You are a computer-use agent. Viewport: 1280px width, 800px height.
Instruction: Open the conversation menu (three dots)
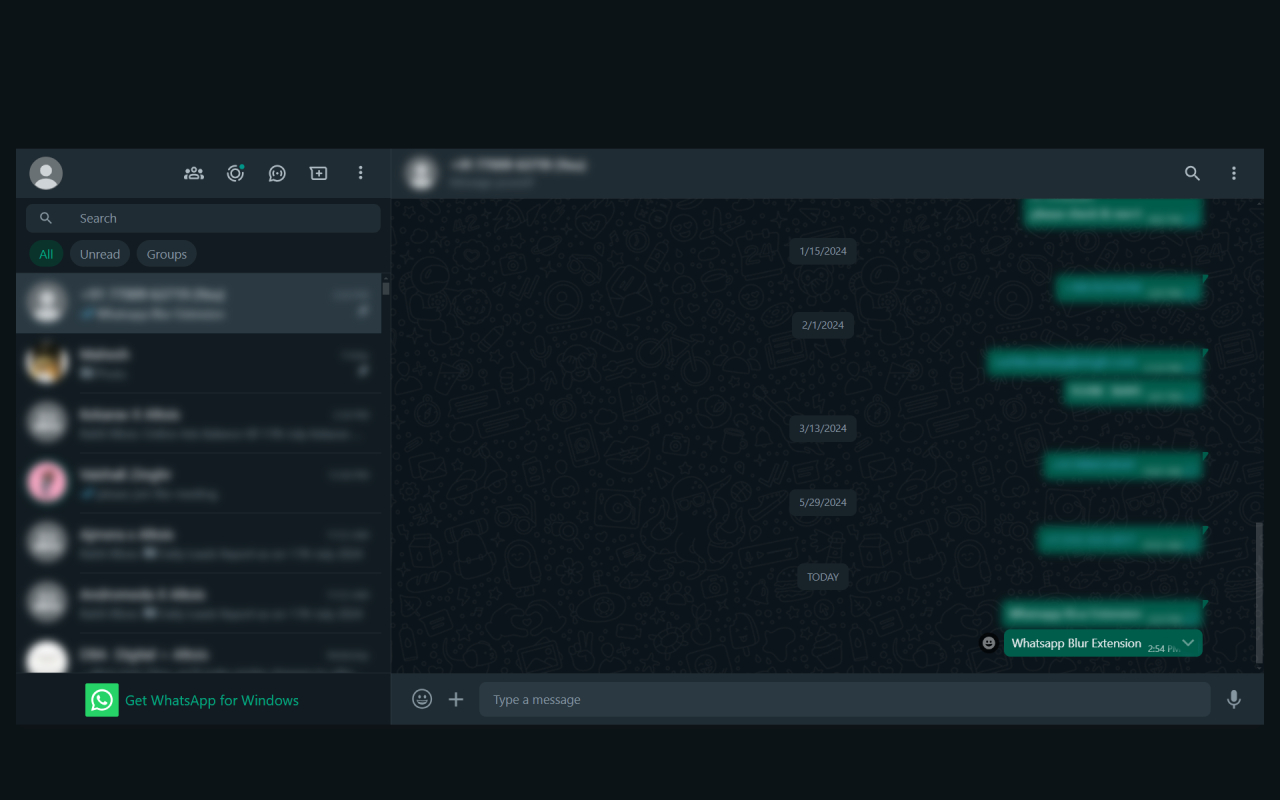pyautogui.click(x=1234, y=173)
